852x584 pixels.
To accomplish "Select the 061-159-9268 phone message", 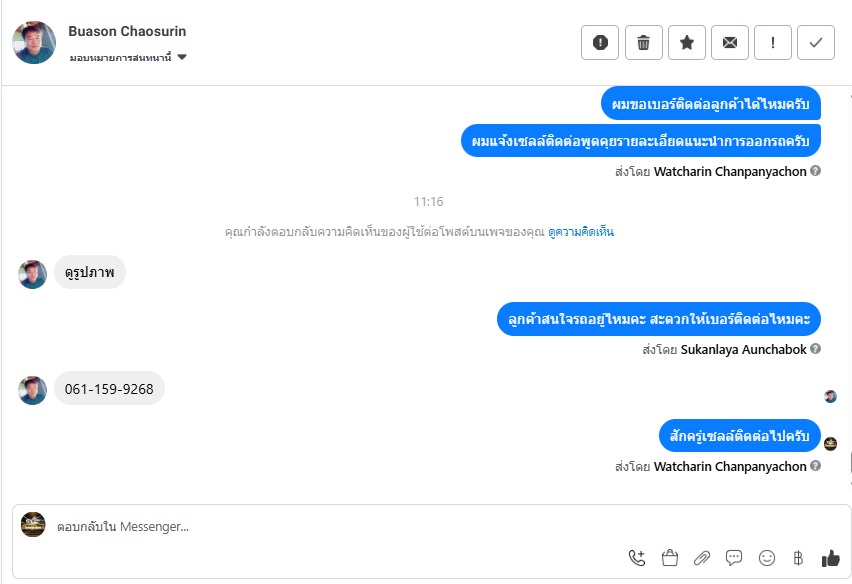I will point(109,389).
